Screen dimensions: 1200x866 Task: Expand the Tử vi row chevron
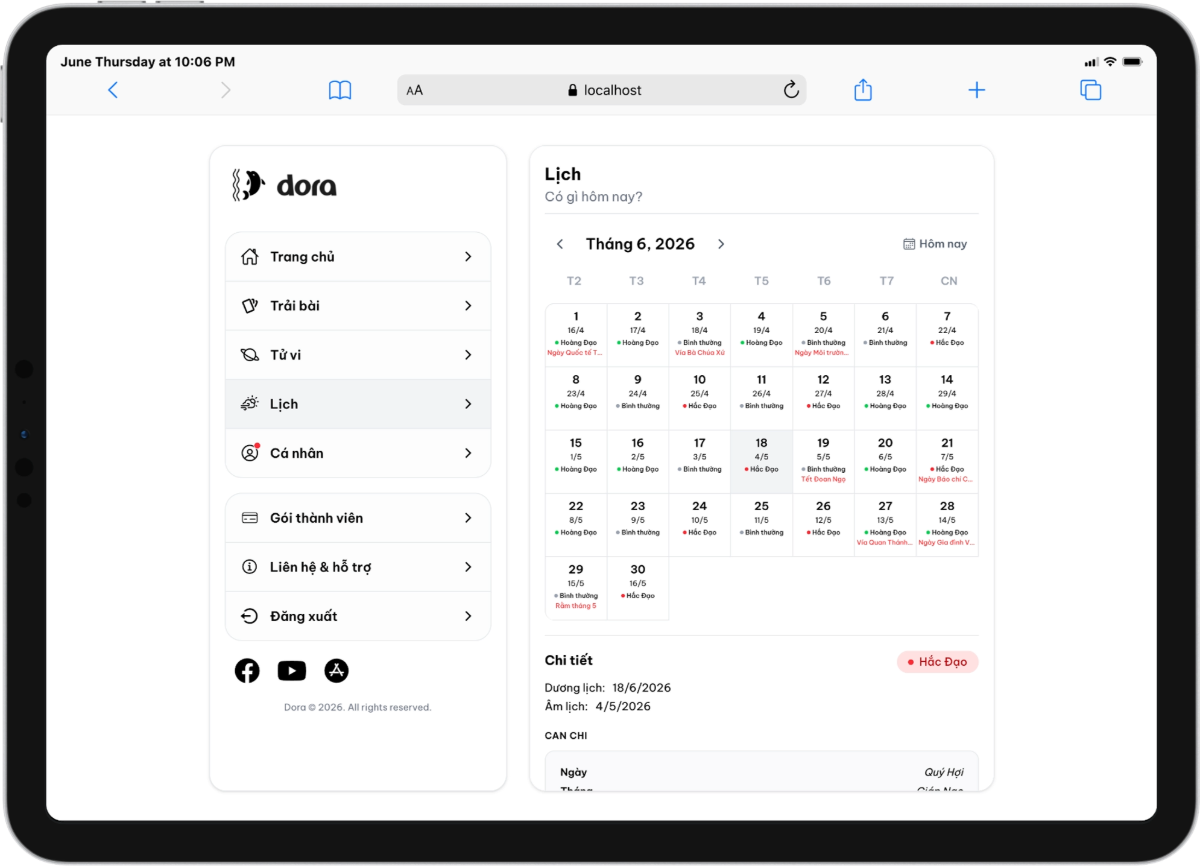point(468,355)
